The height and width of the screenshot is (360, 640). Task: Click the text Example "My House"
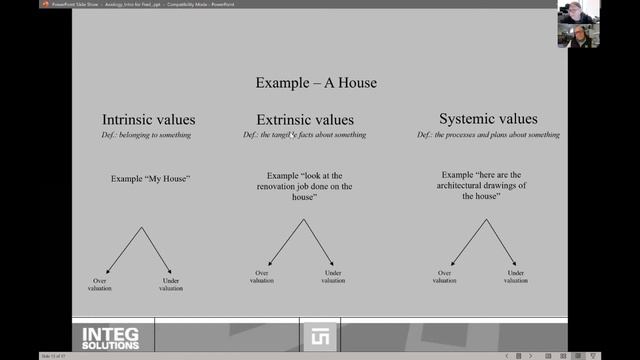[151, 179]
